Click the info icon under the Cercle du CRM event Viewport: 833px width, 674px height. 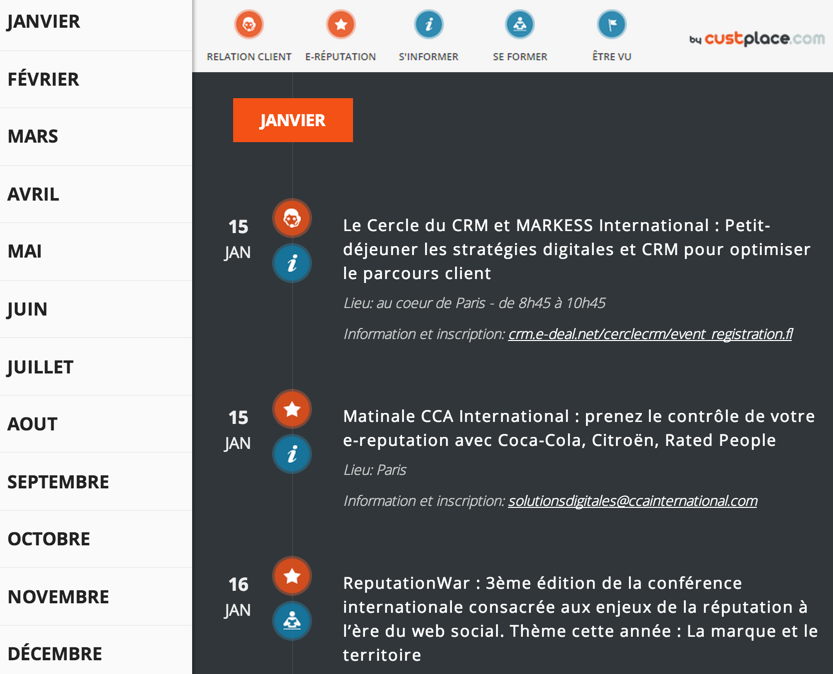click(x=291, y=263)
